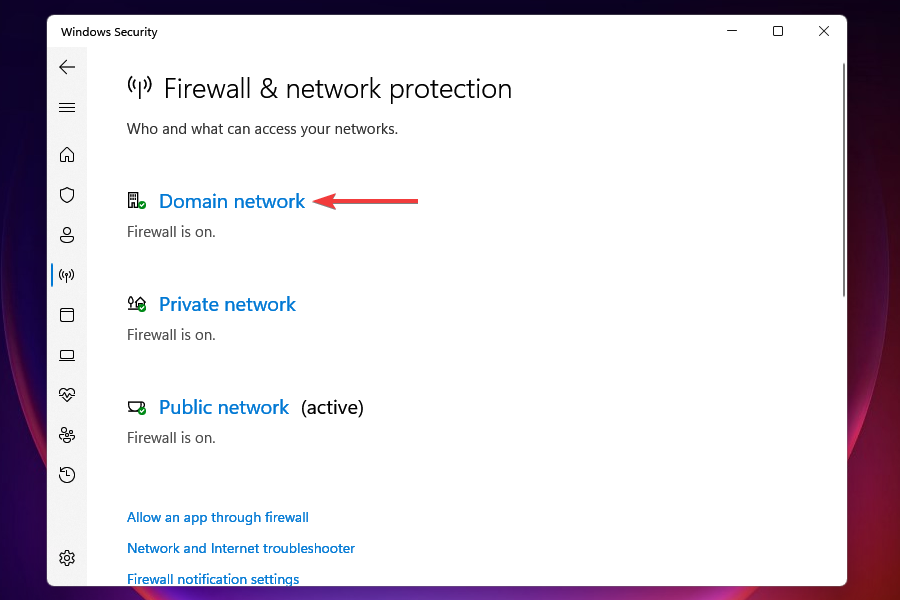
Task: Open the active Public network settings
Action: (x=224, y=407)
